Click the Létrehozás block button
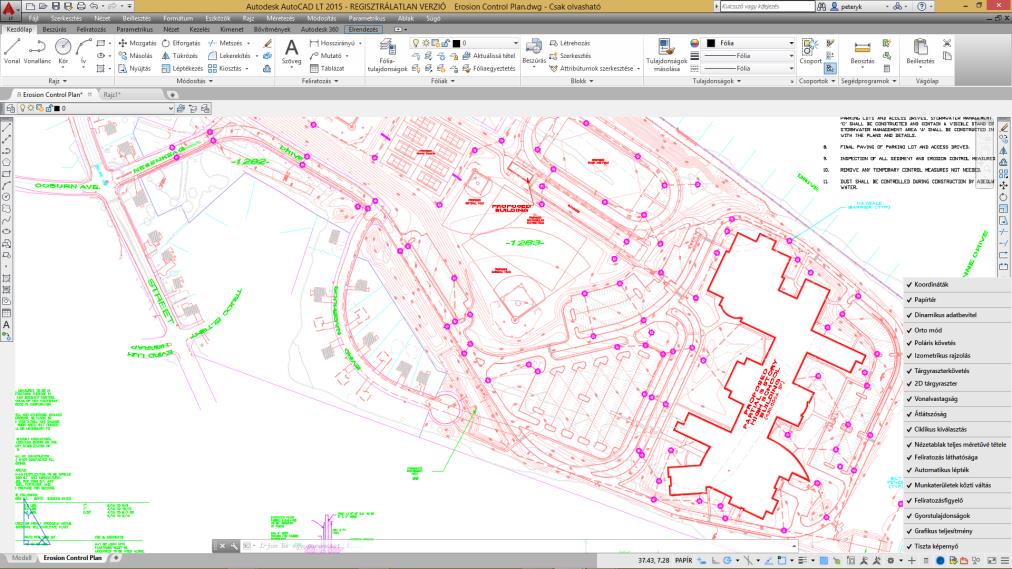This screenshot has width=1012, height=569. point(569,43)
